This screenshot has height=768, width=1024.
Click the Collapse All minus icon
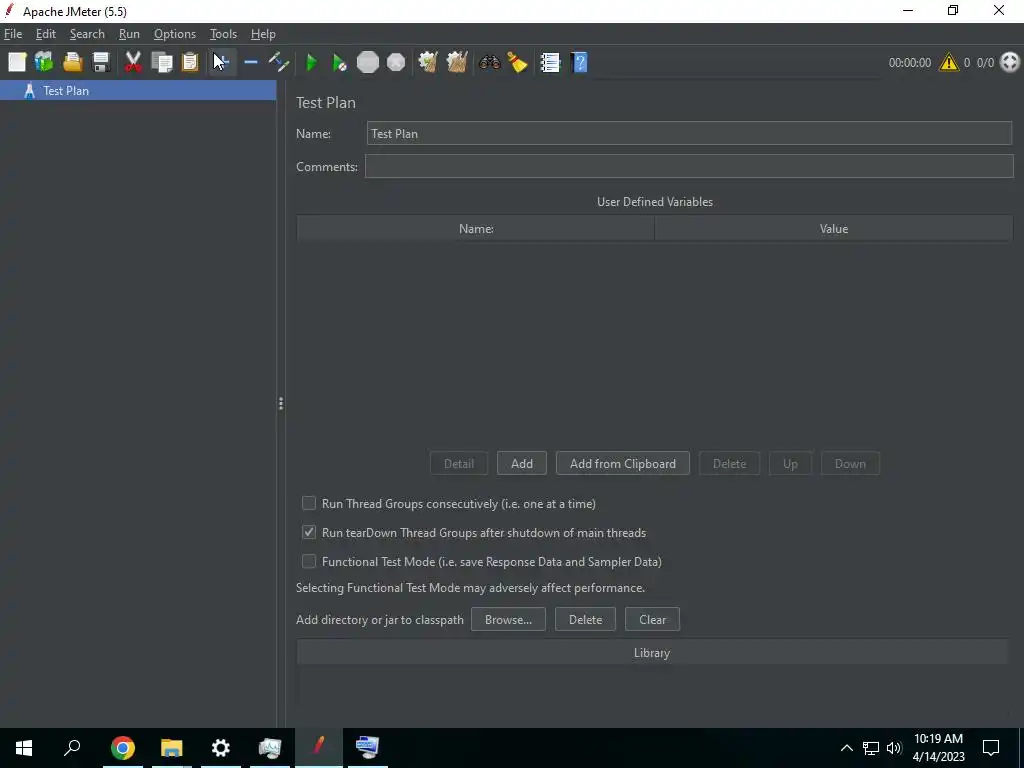(x=251, y=62)
